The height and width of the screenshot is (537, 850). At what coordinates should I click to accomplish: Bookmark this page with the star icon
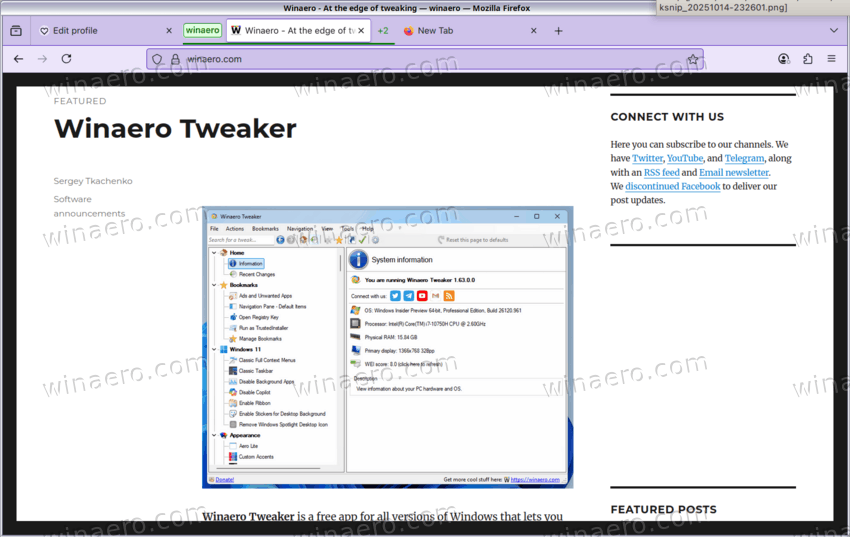point(692,59)
